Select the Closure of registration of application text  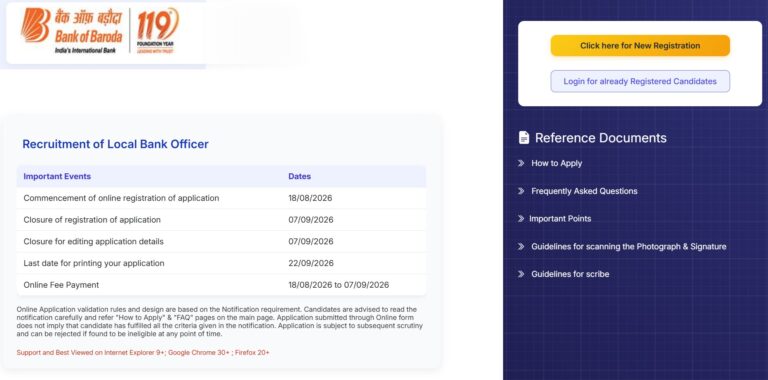92,220
